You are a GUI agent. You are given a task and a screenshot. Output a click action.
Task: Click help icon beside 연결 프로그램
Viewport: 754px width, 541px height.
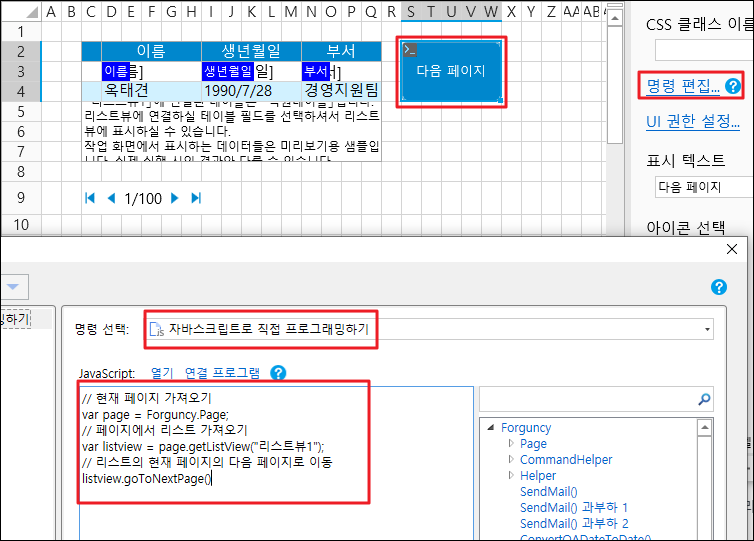coord(278,372)
